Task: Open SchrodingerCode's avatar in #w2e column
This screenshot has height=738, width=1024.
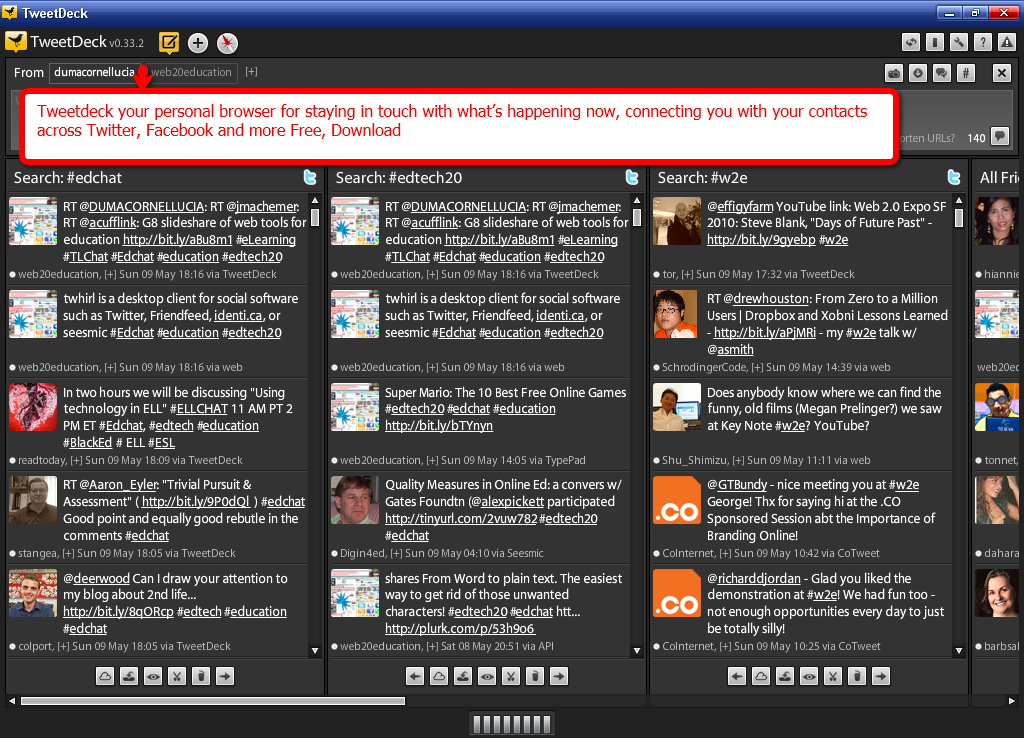Action: (677, 314)
